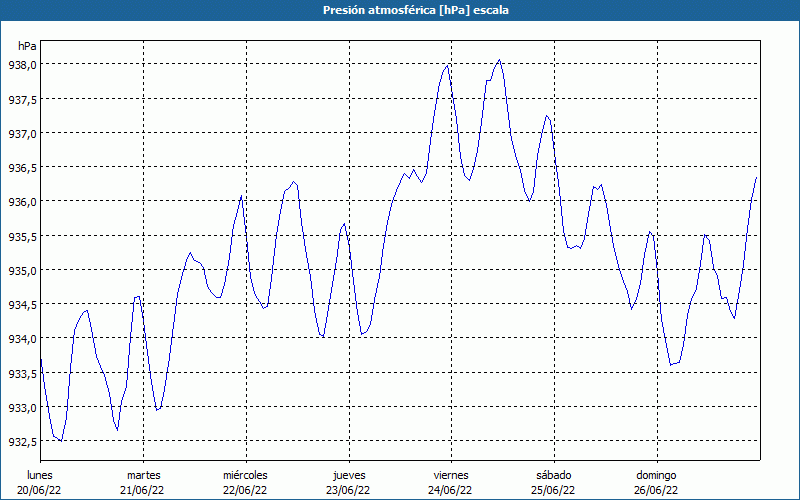Click the 937,0 axis value
800x500 pixels.
[22, 134]
